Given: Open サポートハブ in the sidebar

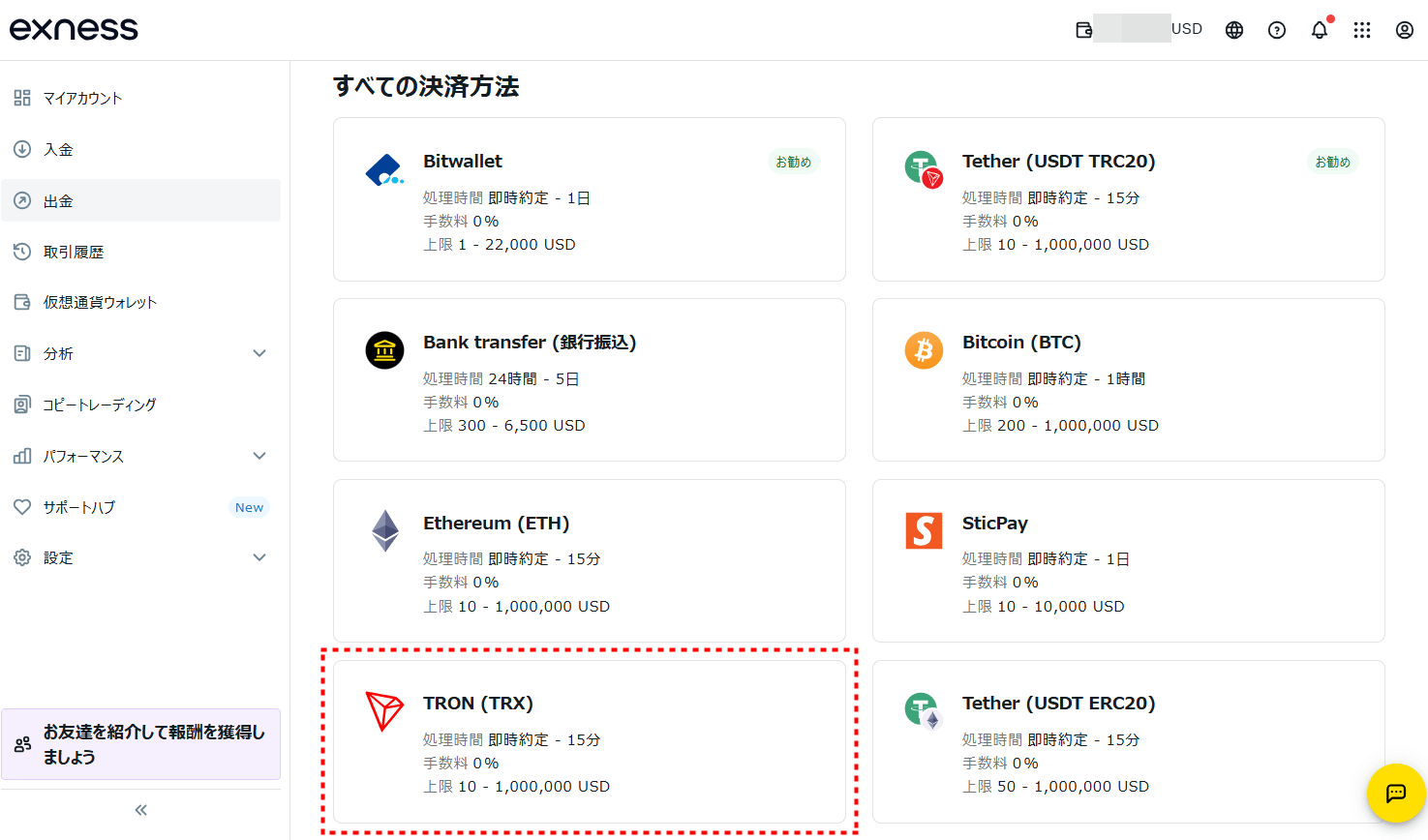Looking at the screenshot, I should pyautogui.click(x=141, y=507).
